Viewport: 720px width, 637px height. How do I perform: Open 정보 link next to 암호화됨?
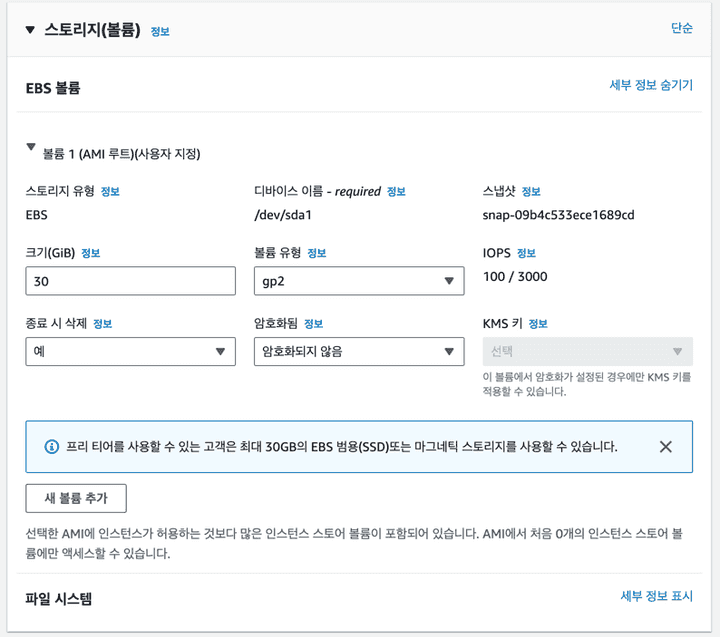[x=313, y=324]
